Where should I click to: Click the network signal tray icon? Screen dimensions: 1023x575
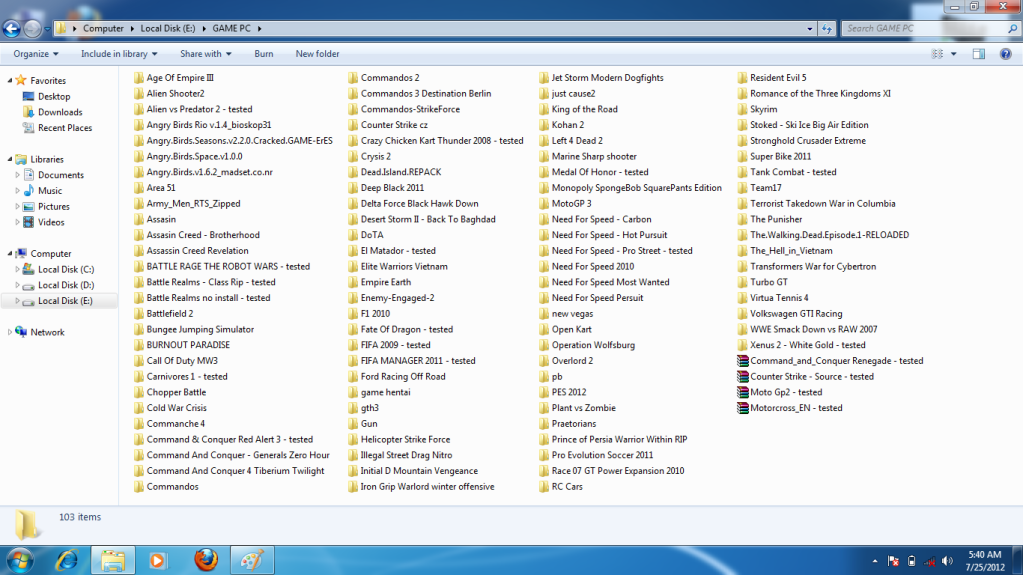tap(930, 561)
